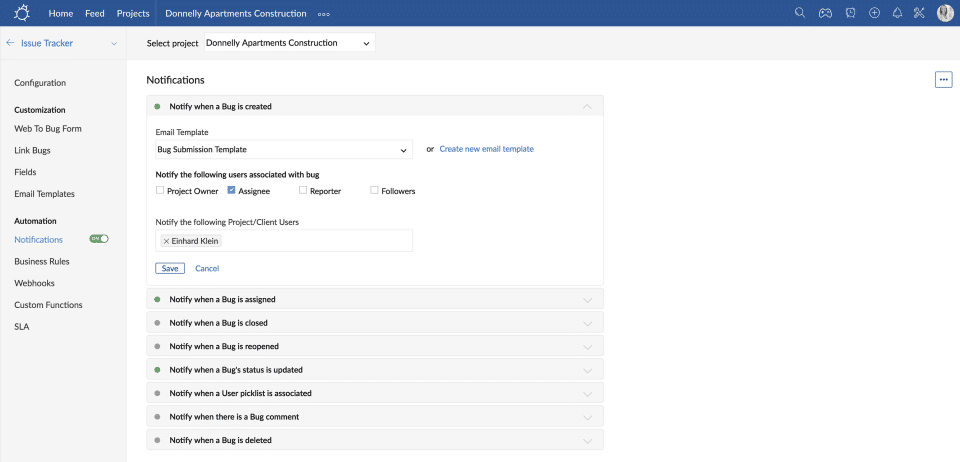960x462 pixels.
Task: Go to Business Rules in sidebar
Action: point(41,261)
